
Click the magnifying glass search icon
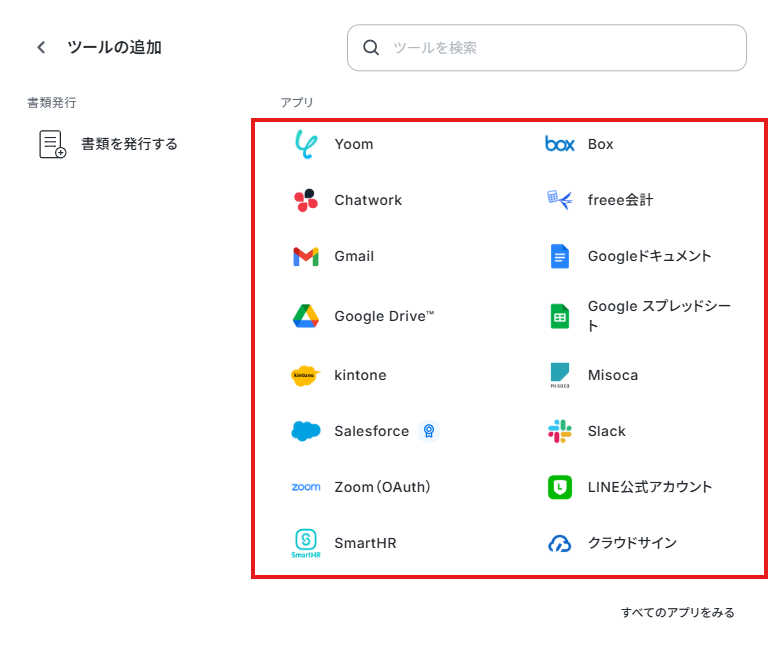point(371,48)
